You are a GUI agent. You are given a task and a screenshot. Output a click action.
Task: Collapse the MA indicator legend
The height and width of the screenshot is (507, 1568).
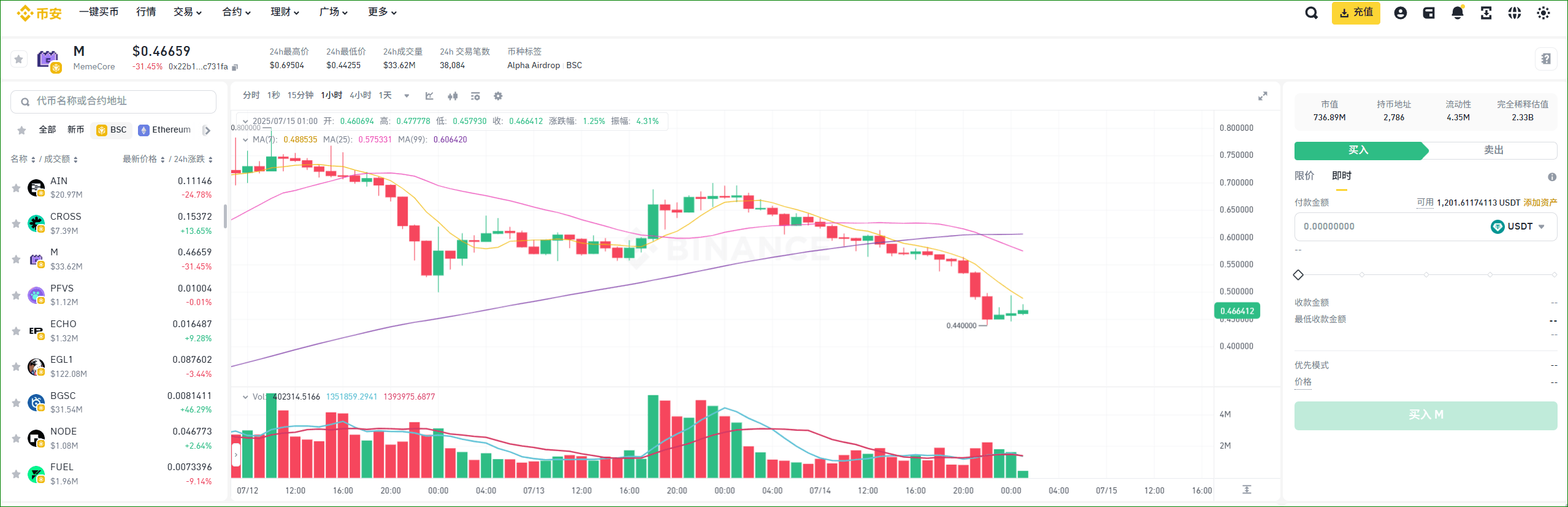tap(245, 140)
